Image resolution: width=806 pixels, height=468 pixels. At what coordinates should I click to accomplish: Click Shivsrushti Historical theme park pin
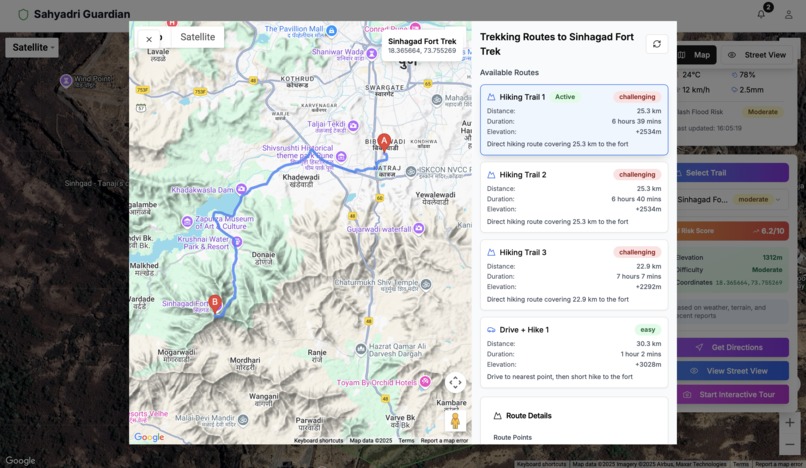pos(341,156)
